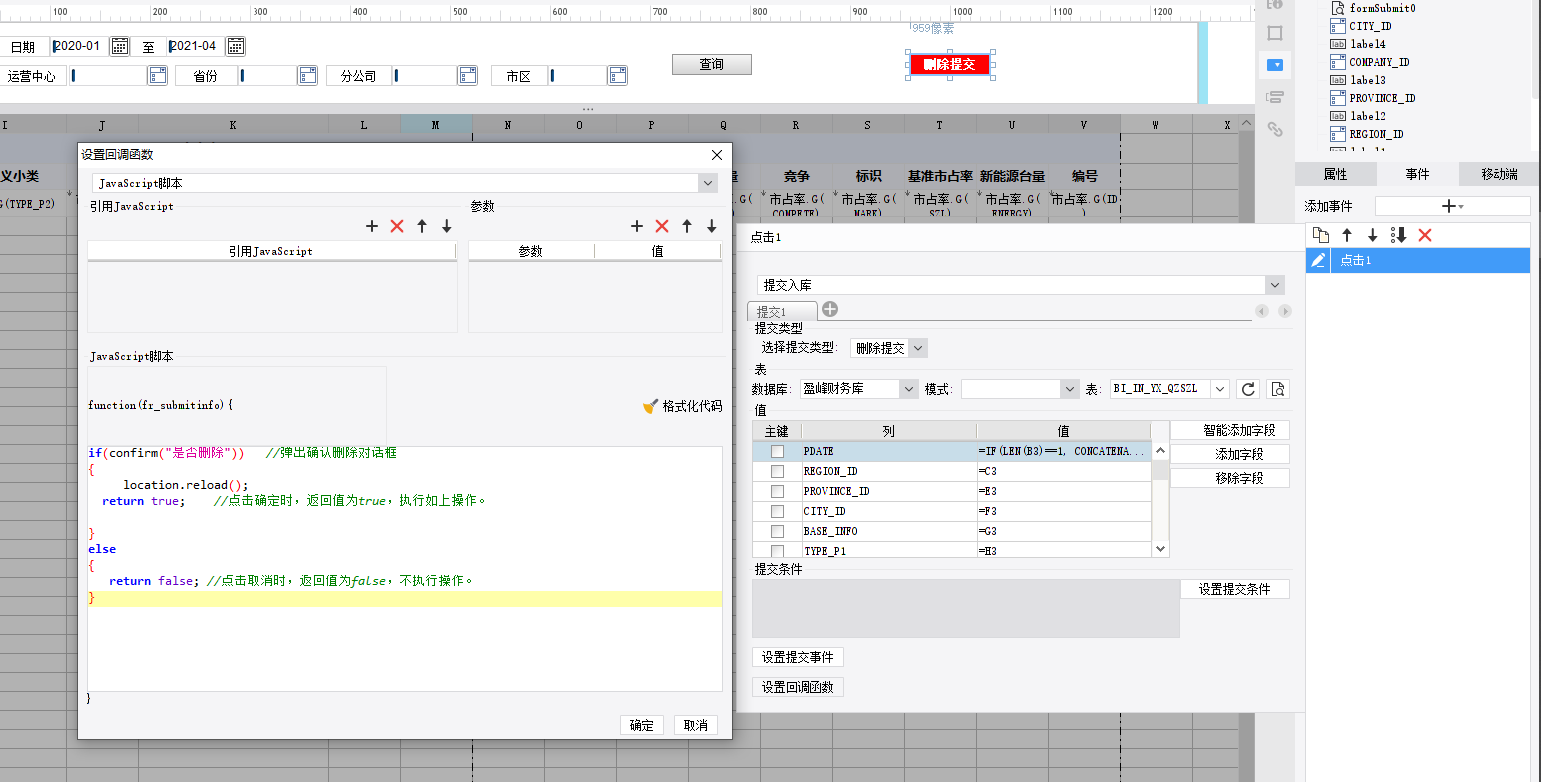Click the 设置回调函数 button
This screenshot has height=782, width=1541.
[798, 687]
